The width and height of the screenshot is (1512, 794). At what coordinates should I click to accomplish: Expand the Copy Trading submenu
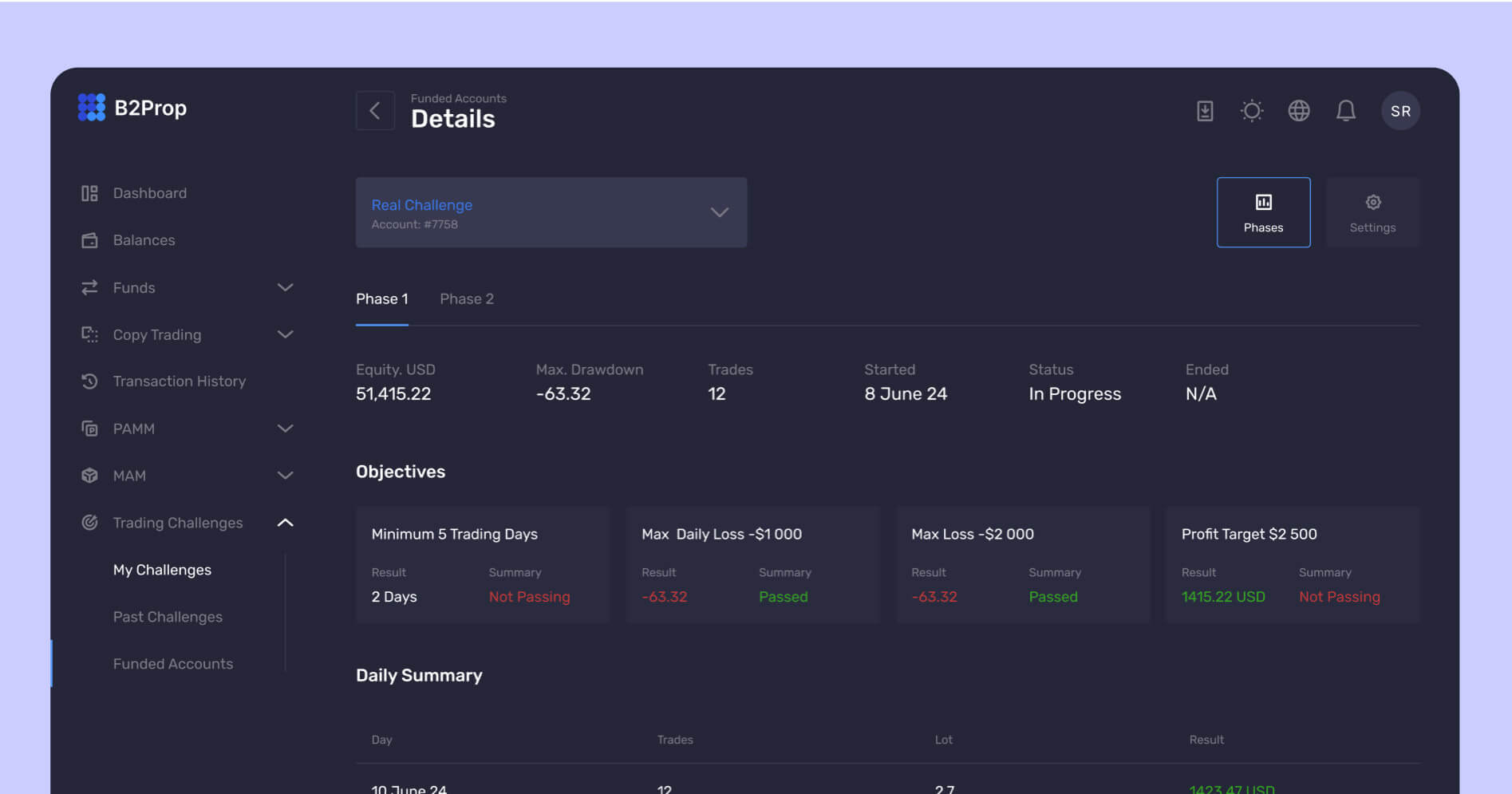pyautogui.click(x=285, y=334)
